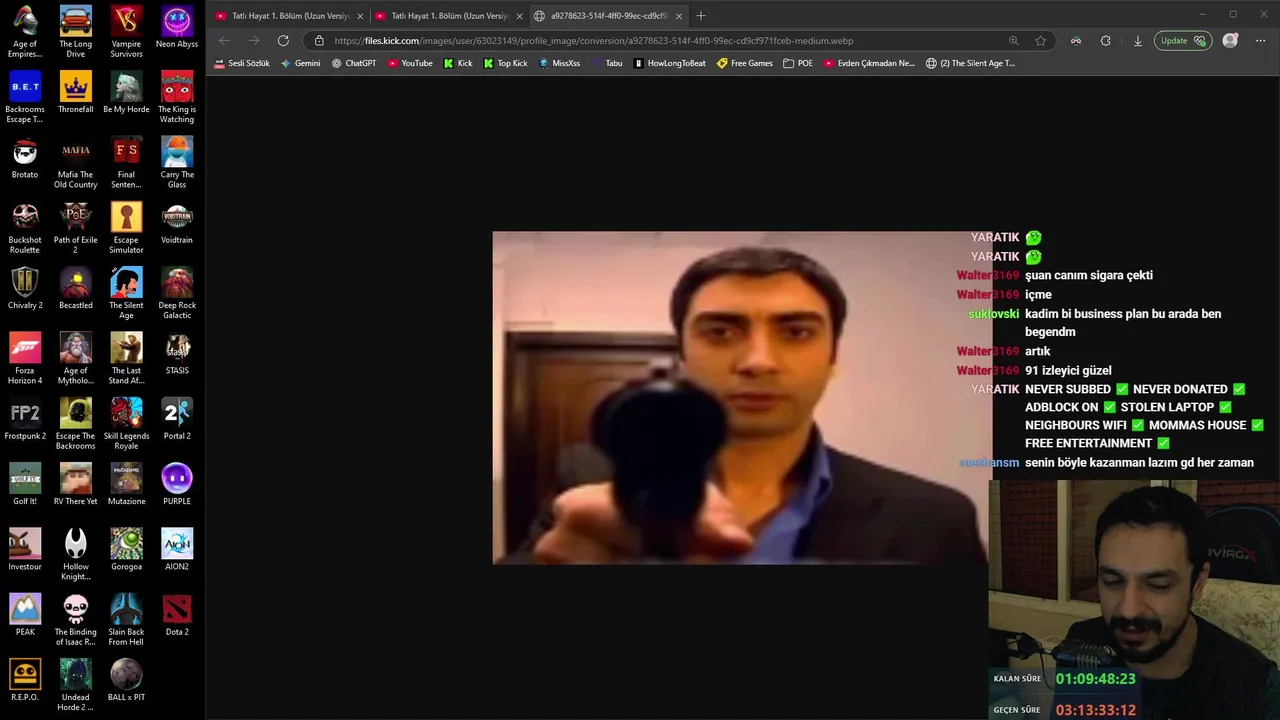Expand the POE bookmarks folder
Viewport: 1280px width, 720px height.
798,63
